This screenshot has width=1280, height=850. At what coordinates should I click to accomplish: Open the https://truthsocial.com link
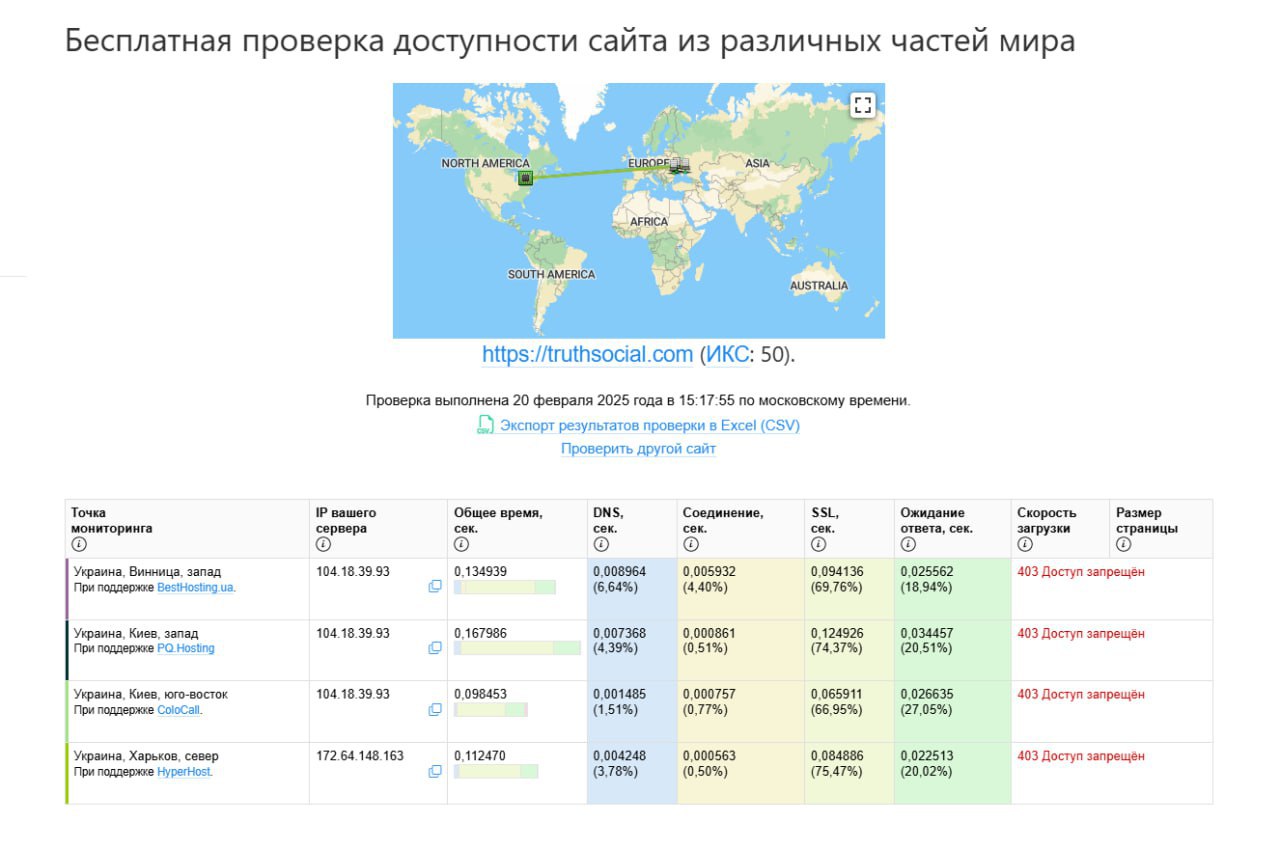[587, 355]
